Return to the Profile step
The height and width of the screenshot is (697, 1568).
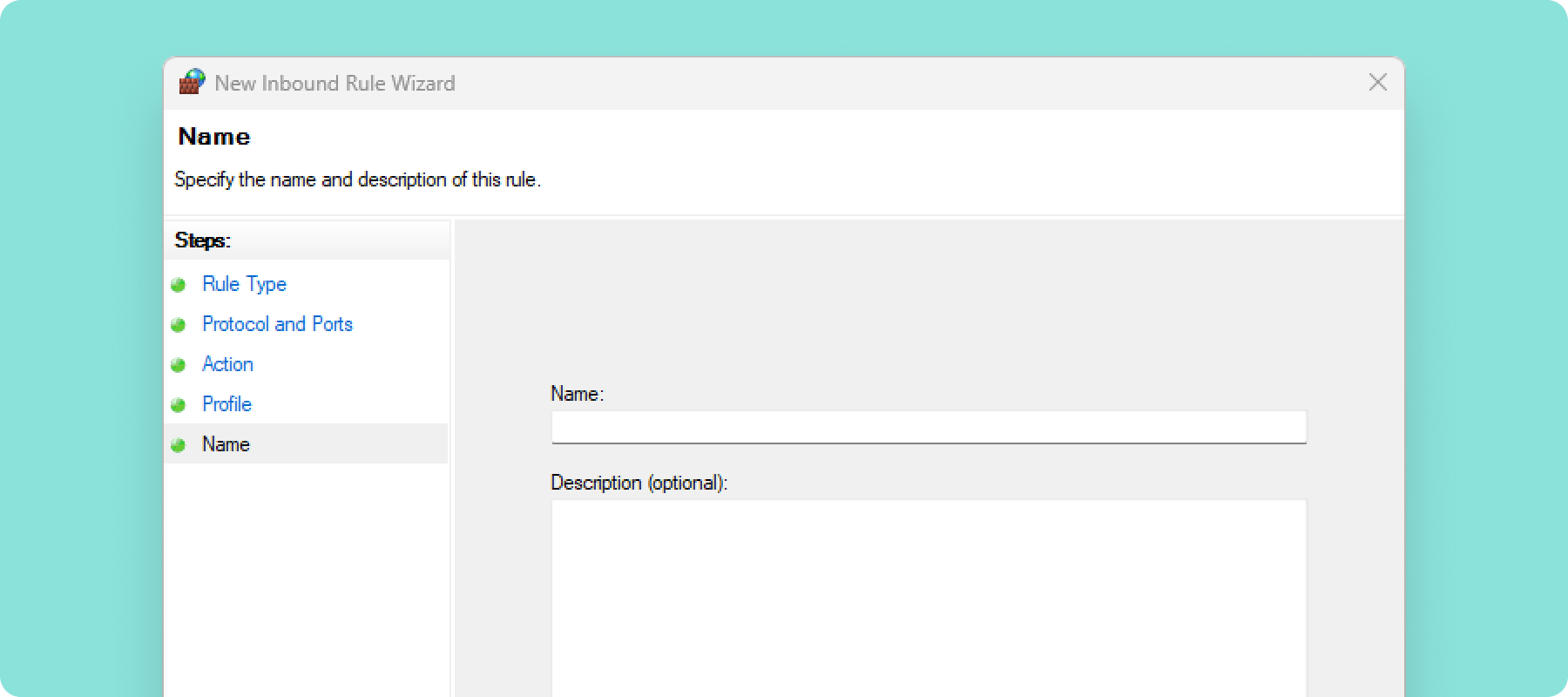point(226,404)
